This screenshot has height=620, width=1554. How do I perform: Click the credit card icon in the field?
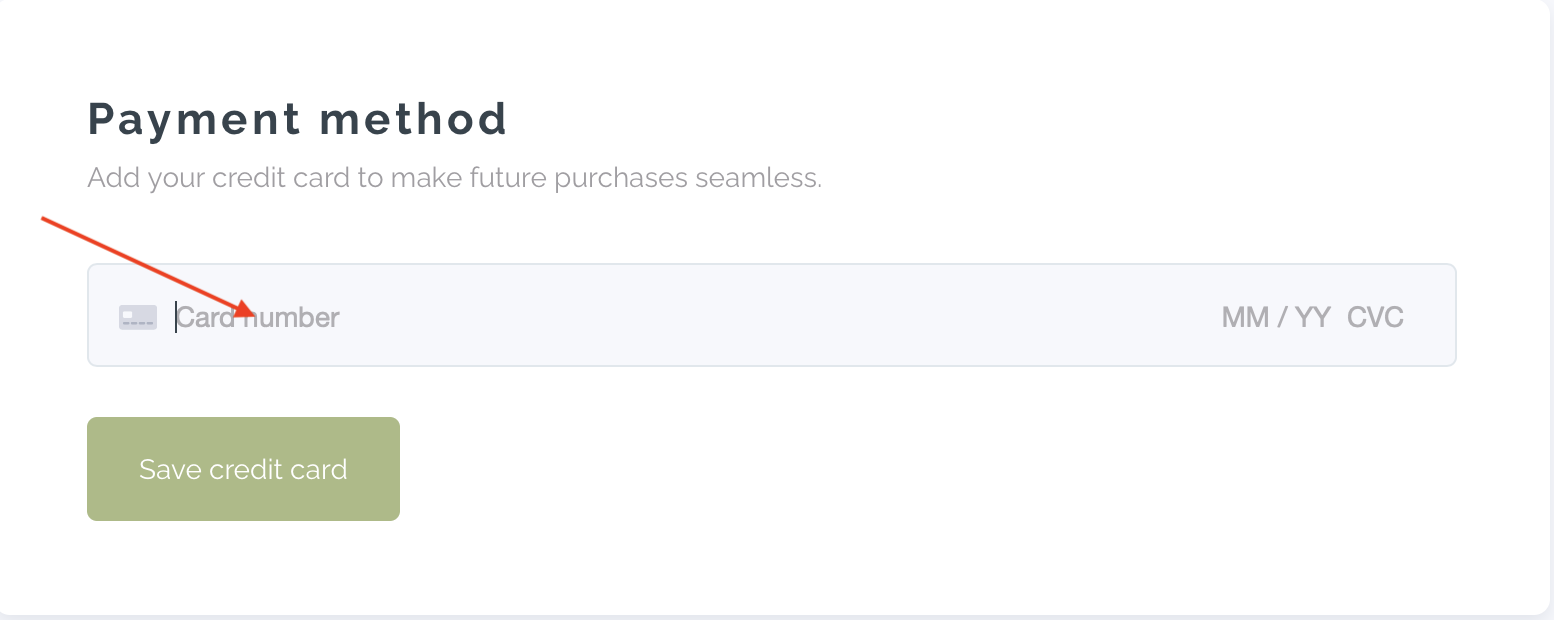tap(138, 318)
